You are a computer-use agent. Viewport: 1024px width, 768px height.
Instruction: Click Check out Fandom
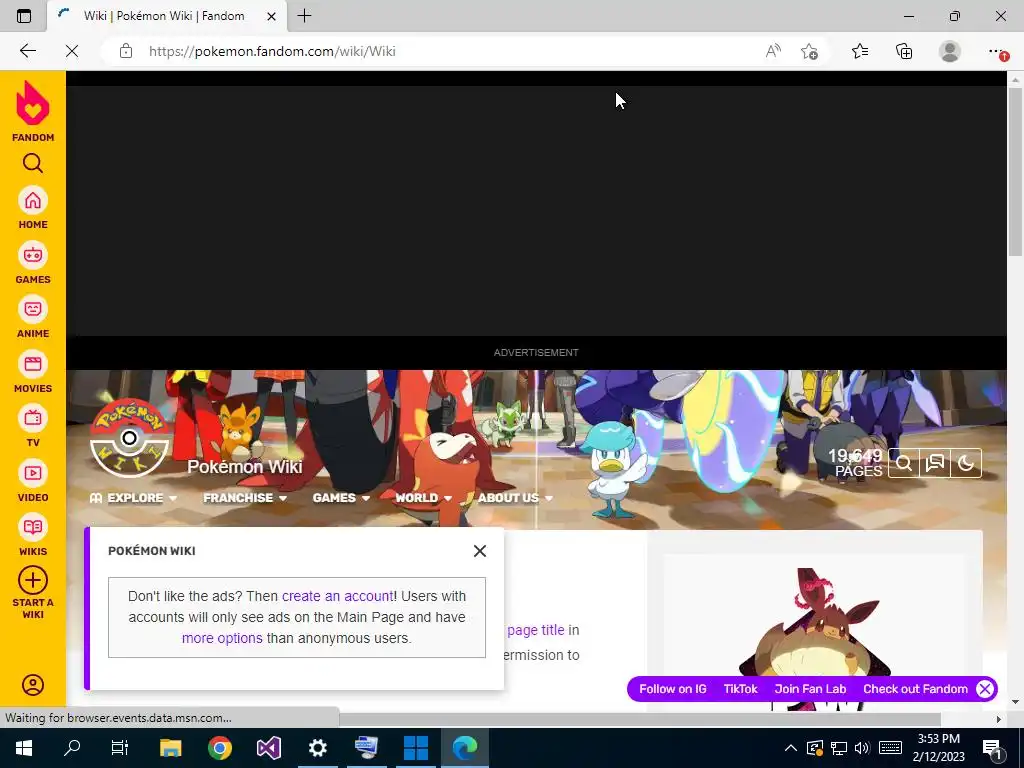(x=916, y=689)
